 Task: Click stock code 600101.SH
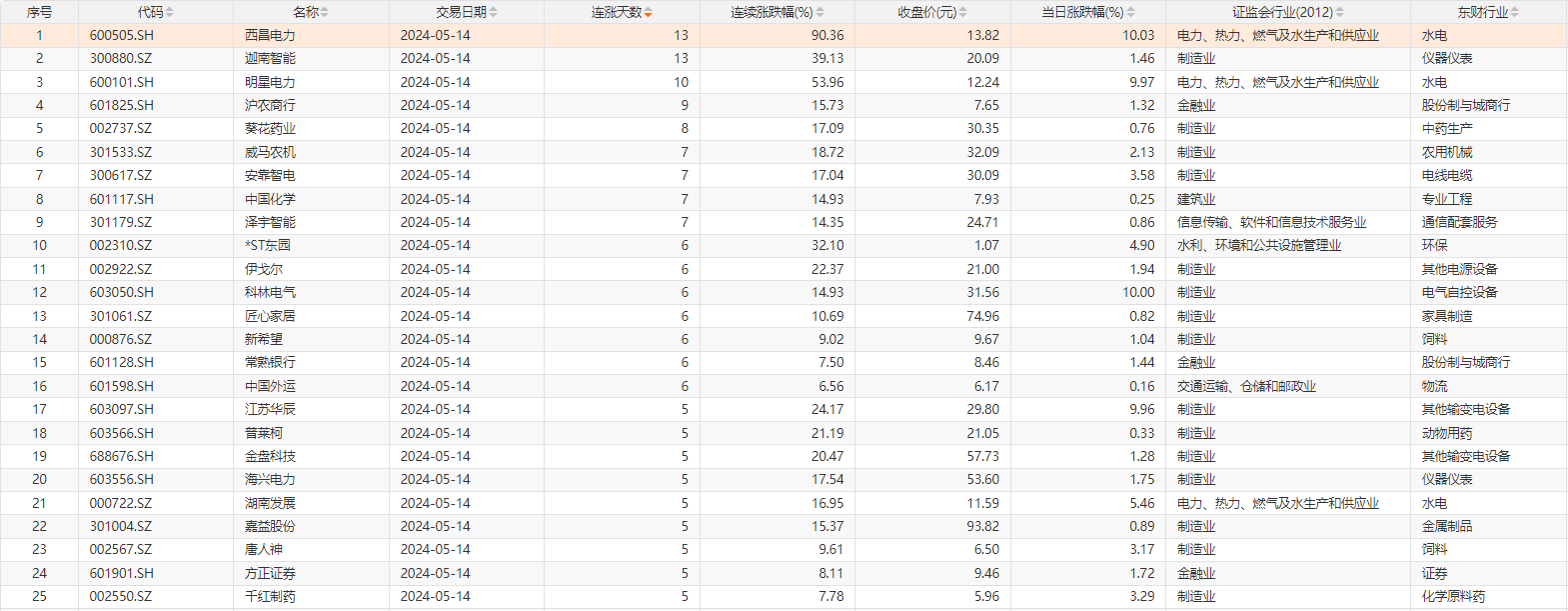[x=122, y=82]
